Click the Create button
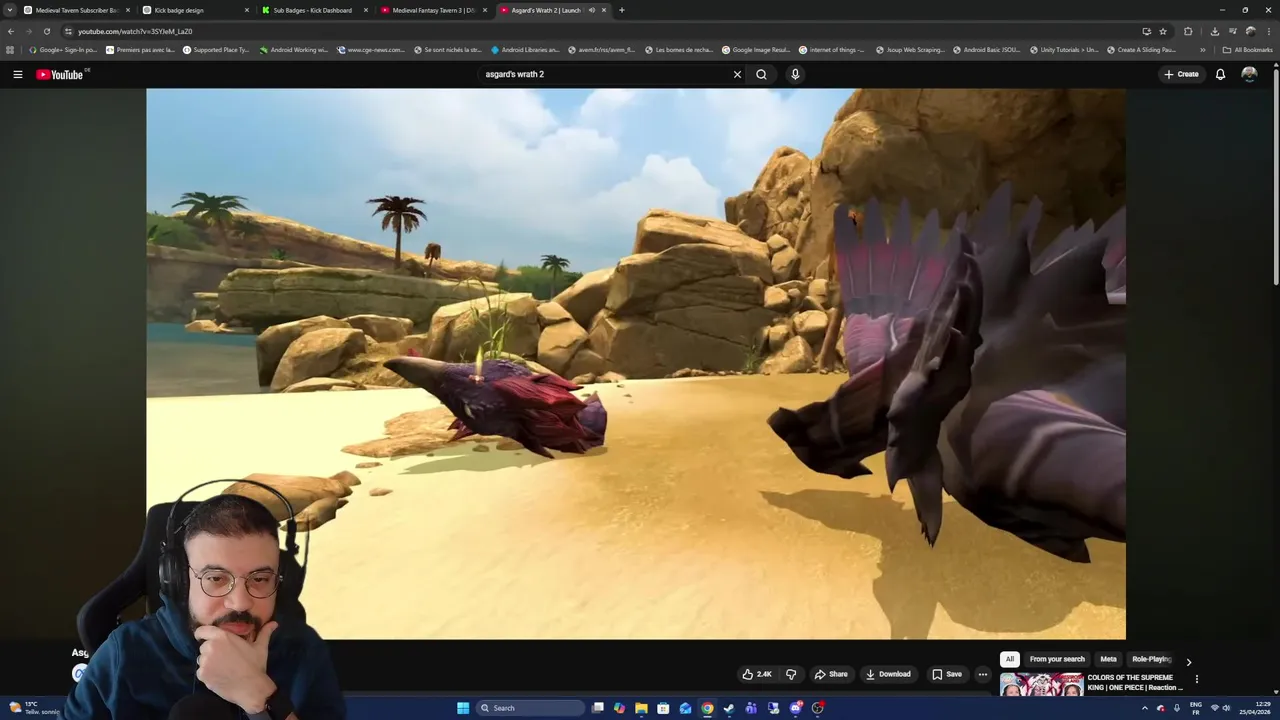 point(1181,74)
